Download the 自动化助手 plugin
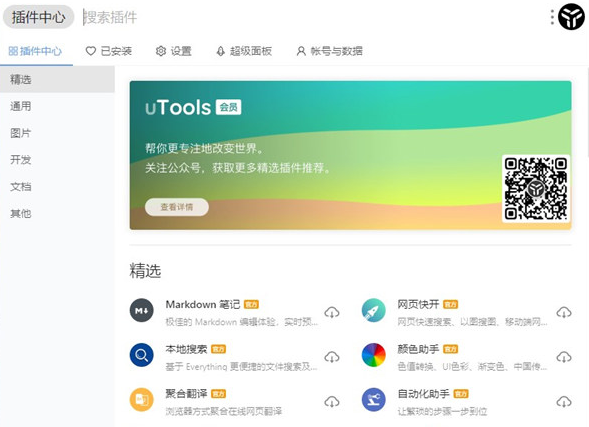The height and width of the screenshot is (427, 589). 564,401
